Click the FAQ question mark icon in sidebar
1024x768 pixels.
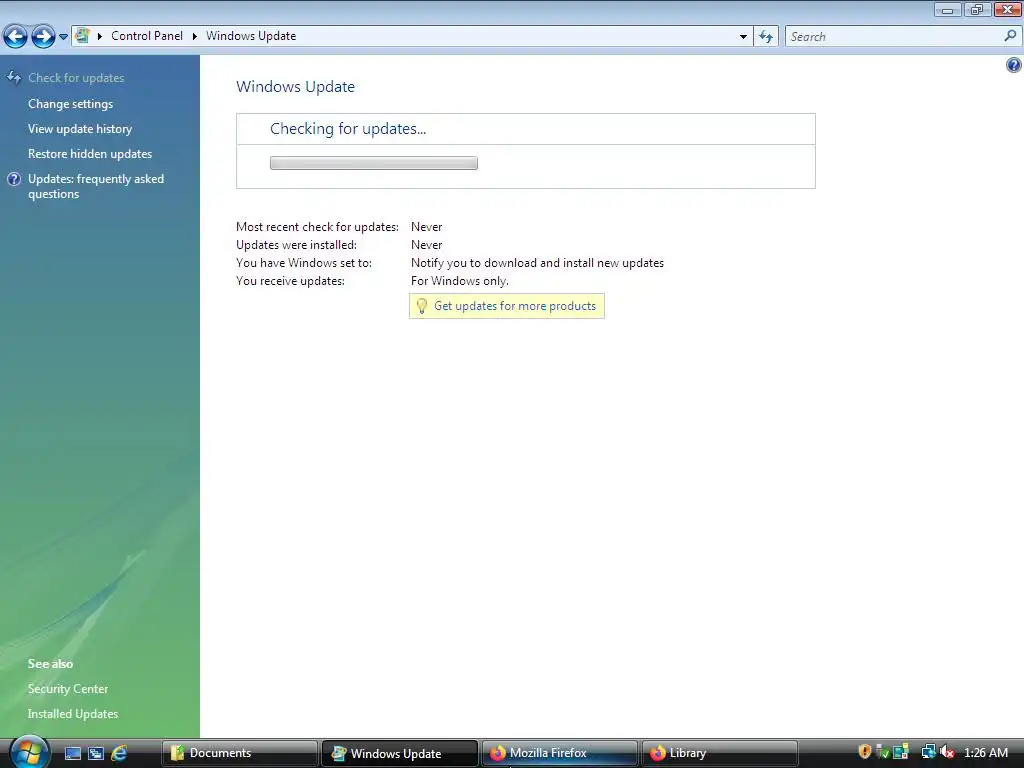pos(14,179)
